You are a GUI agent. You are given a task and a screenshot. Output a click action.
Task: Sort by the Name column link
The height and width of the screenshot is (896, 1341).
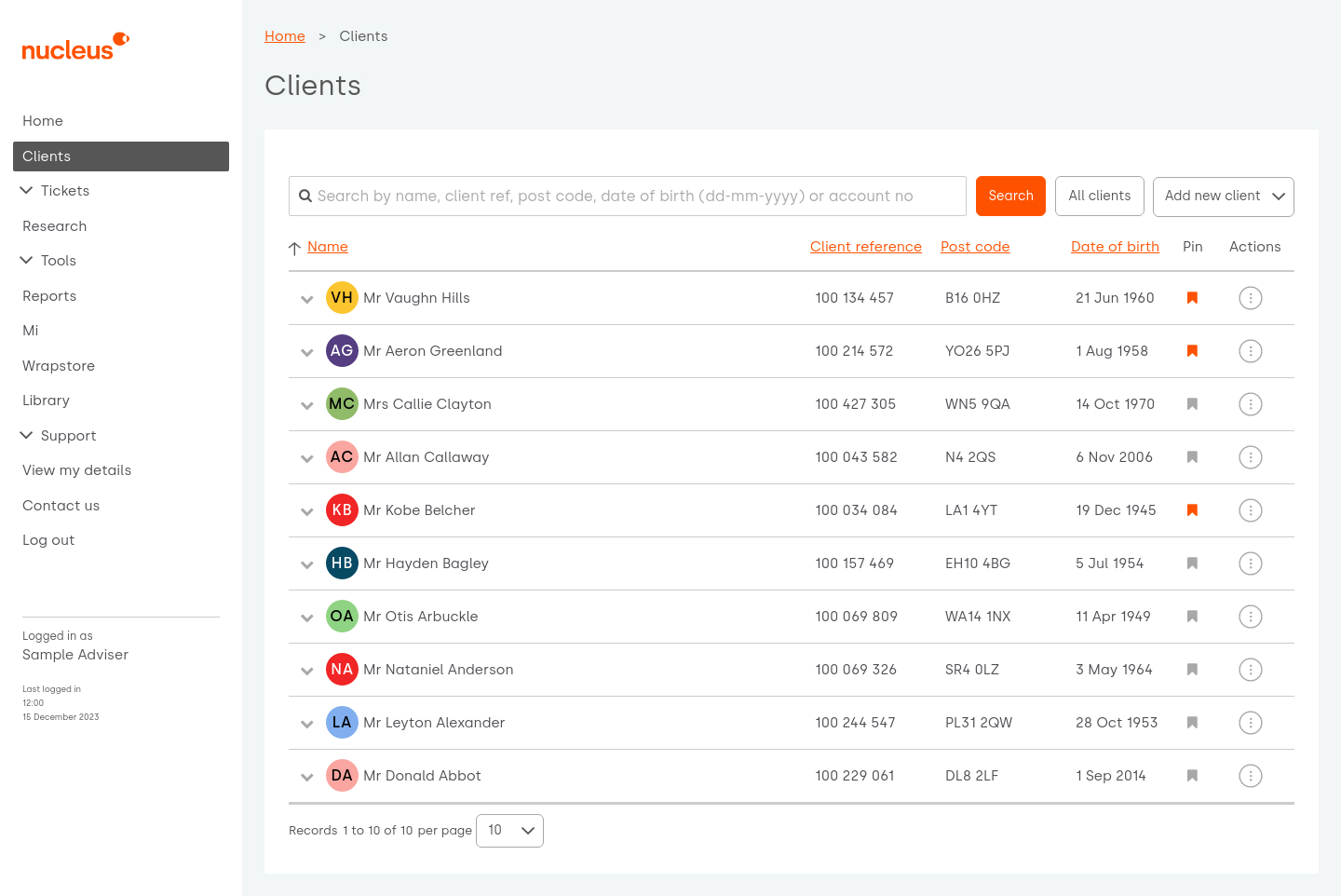(328, 247)
